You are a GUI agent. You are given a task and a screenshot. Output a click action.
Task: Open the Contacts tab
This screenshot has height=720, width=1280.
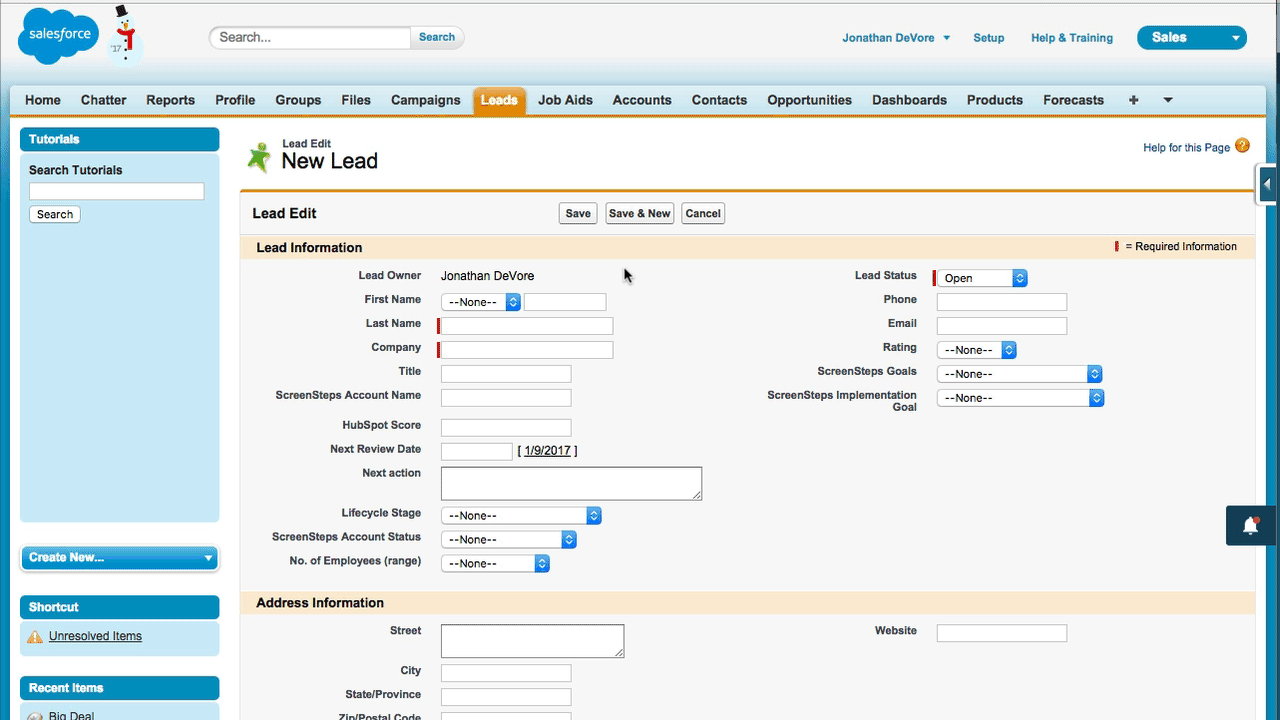point(719,100)
